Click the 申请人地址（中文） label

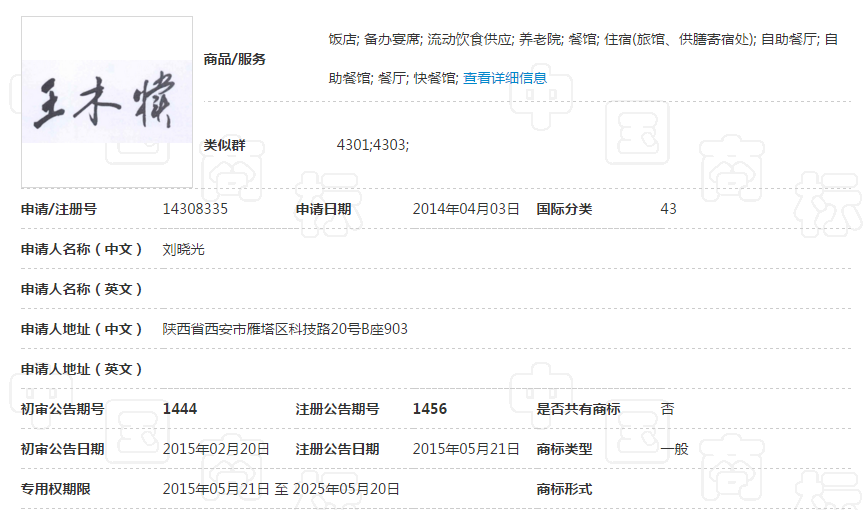(82, 330)
